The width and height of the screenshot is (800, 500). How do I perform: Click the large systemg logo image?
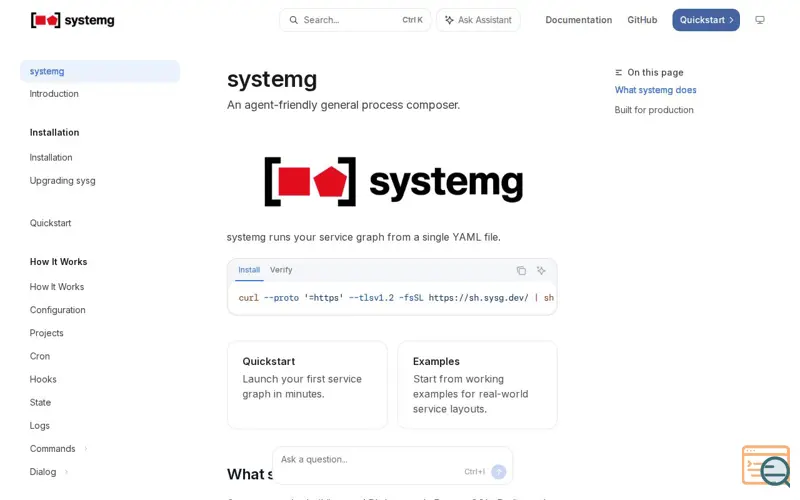pyautogui.click(x=393, y=182)
